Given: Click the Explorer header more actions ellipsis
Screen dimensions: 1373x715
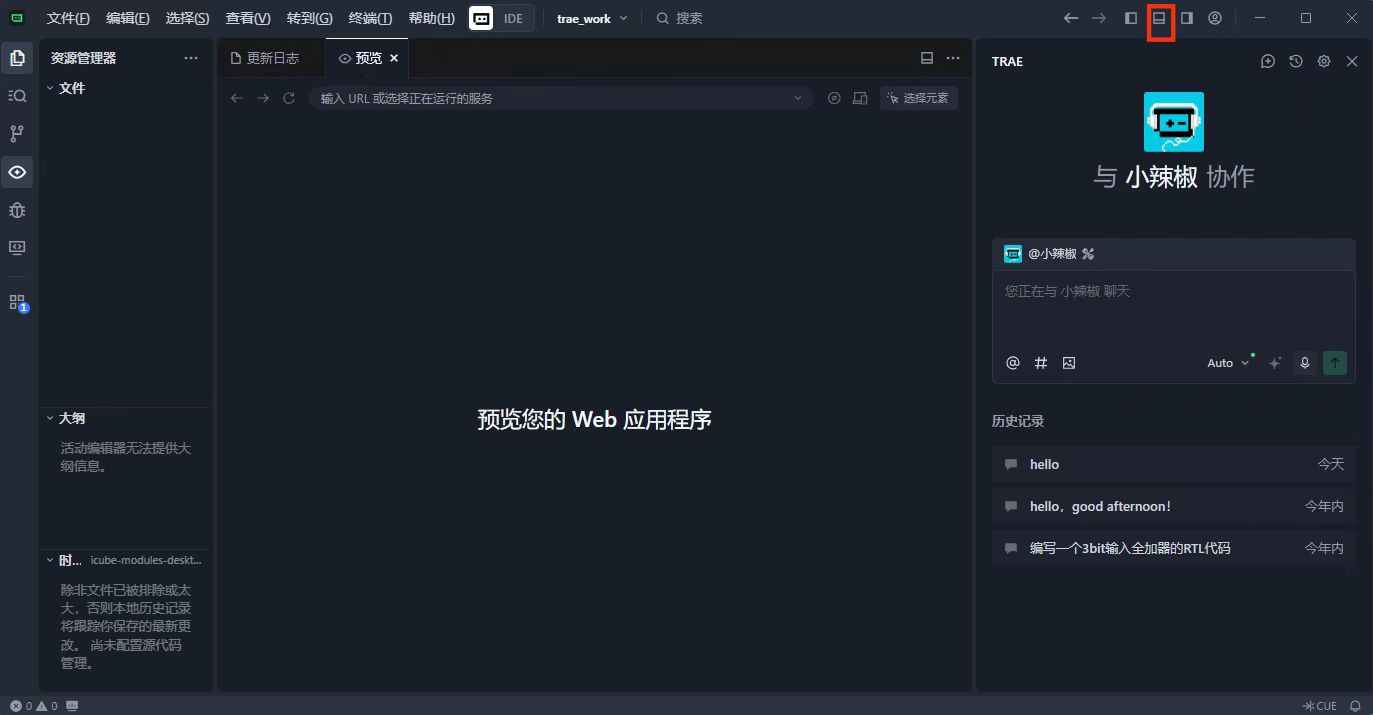Looking at the screenshot, I should click(x=191, y=58).
